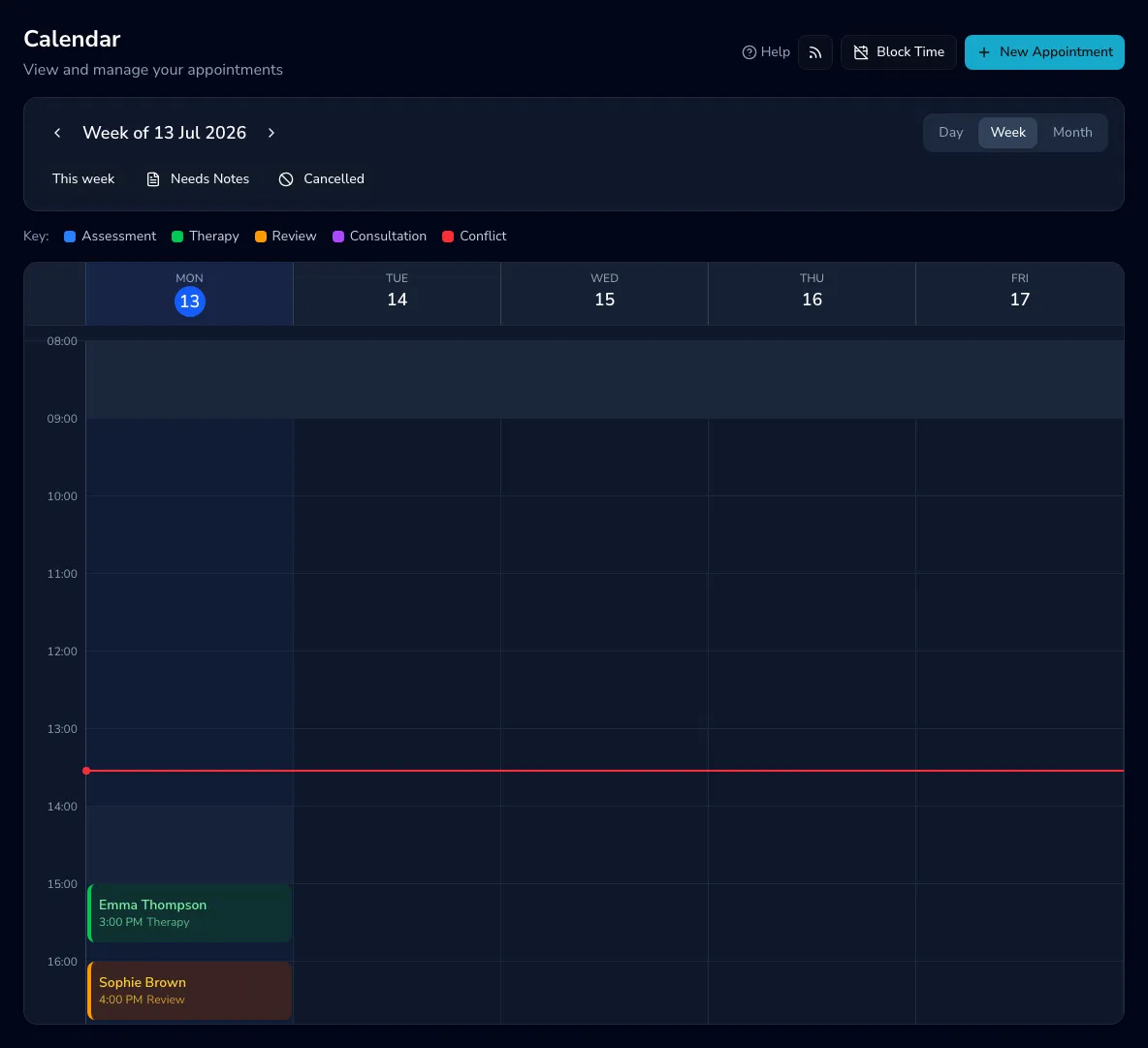Image resolution: width=1148 pixels, height=1048 pixels.
Task: Open Emma Thompson's 3:00 PM Therapy appointment
Action: pyautogui.click(x=190, y=912)
